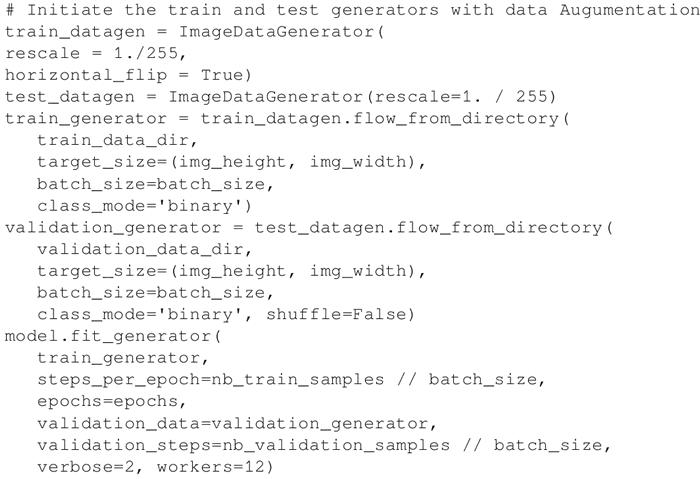Click the model.fit_generator call
The image size is (700, 479).
[111, 337]
